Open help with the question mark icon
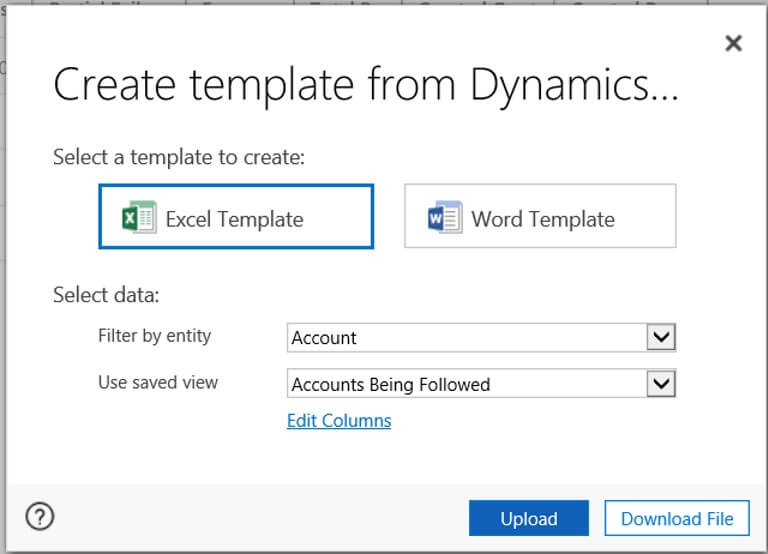Screen dimensions: 768x554 click(40, 516)
